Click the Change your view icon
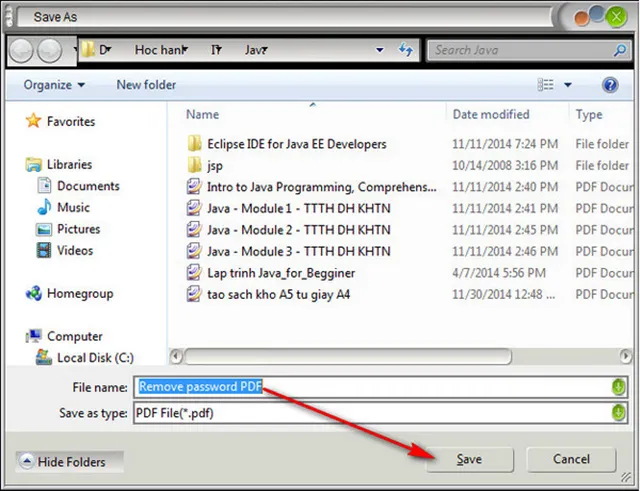Screen dimensions: 640x491 (x=545, y=85)
